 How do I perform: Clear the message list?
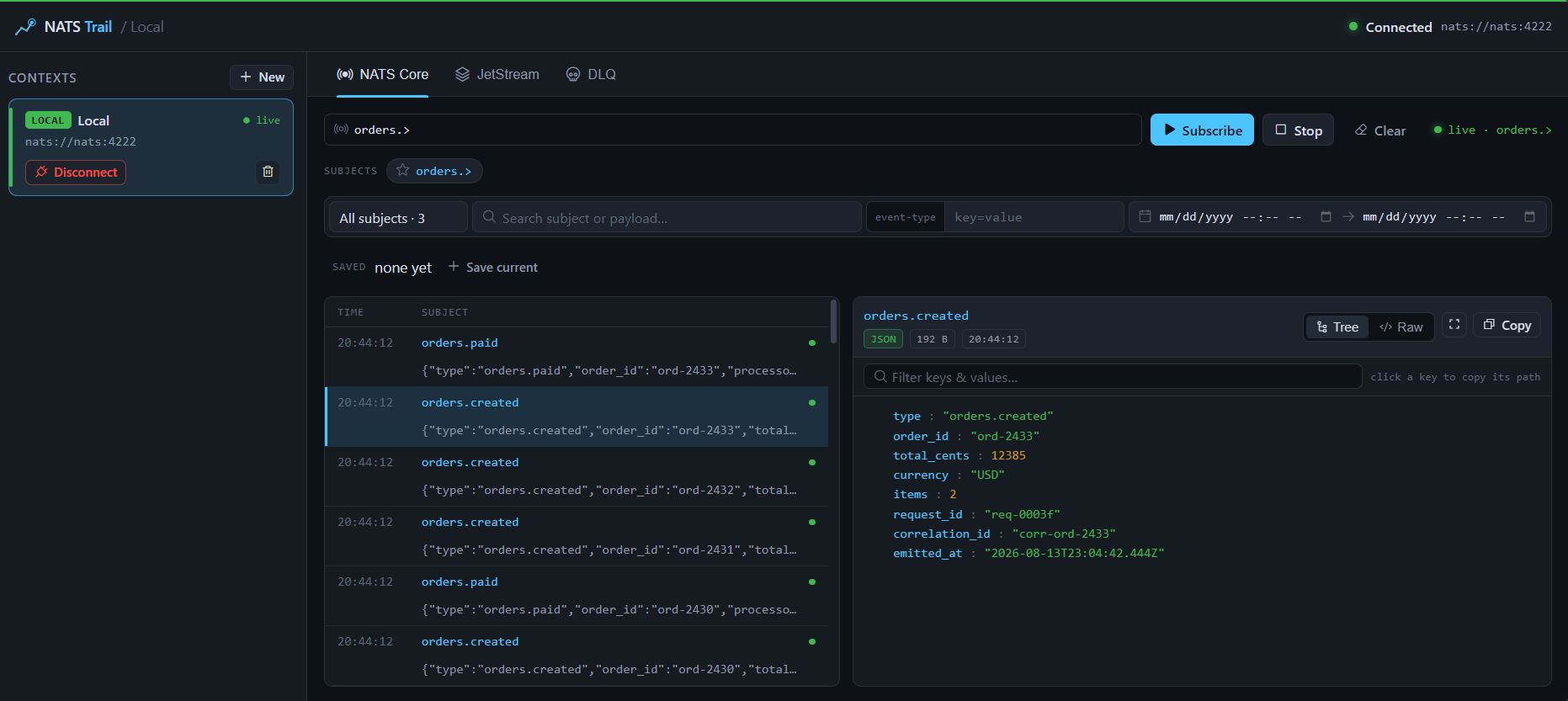click(x=1380, y=130)
